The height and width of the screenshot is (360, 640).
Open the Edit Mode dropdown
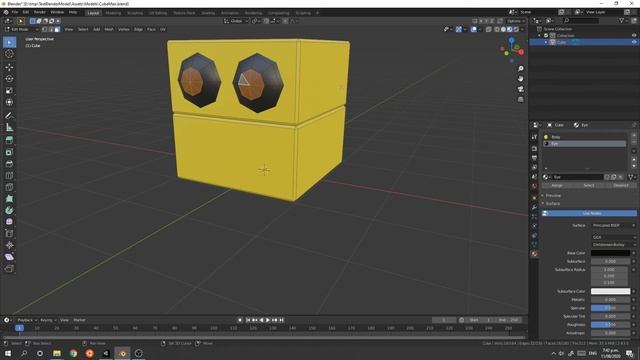click(22, 29)
